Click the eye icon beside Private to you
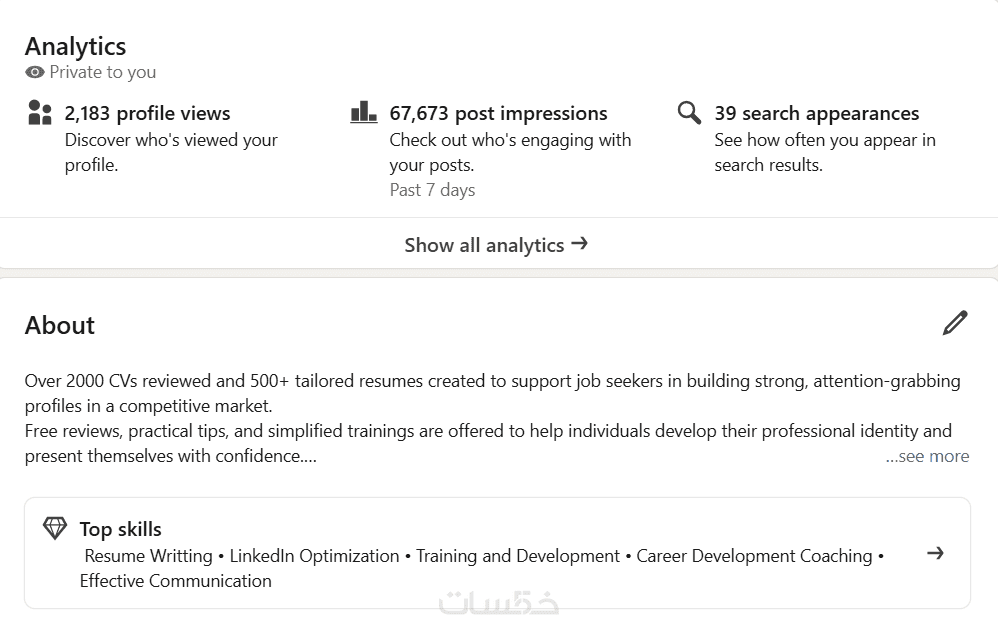This screenshot has width=998, height=628. (x=35, y=72)
